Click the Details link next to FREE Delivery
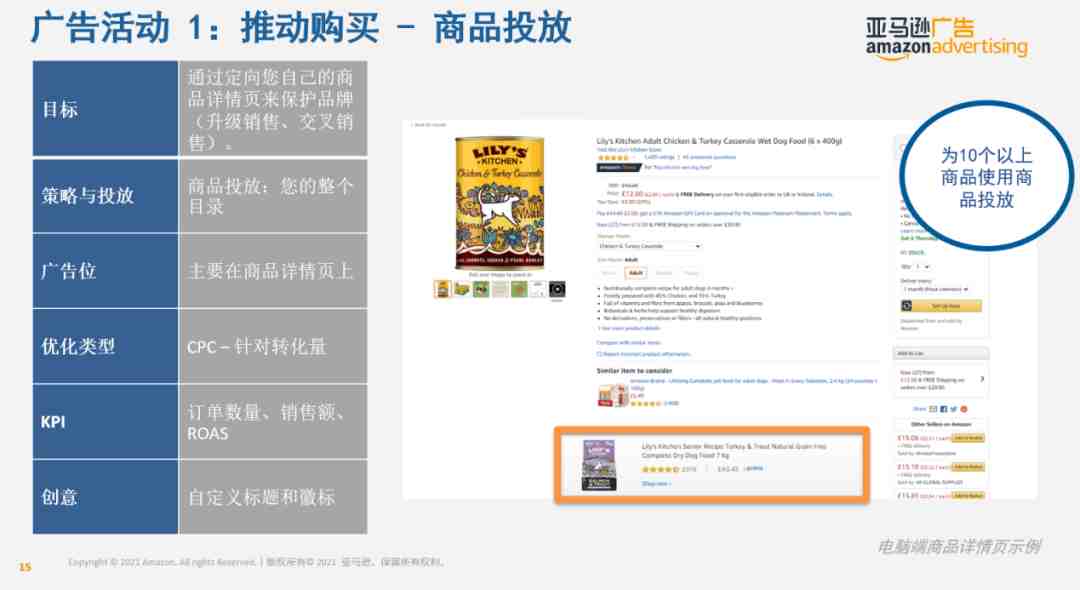The width and height of the screenshot is (1080, 590). (x=824, y=195)
